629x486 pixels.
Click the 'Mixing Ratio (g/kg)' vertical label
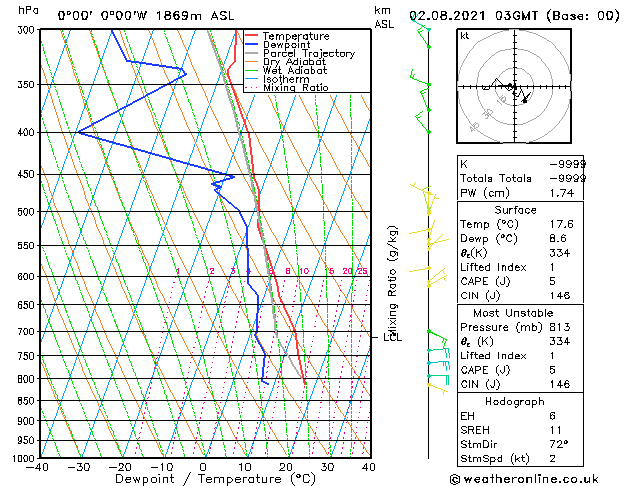pos(392,282)
